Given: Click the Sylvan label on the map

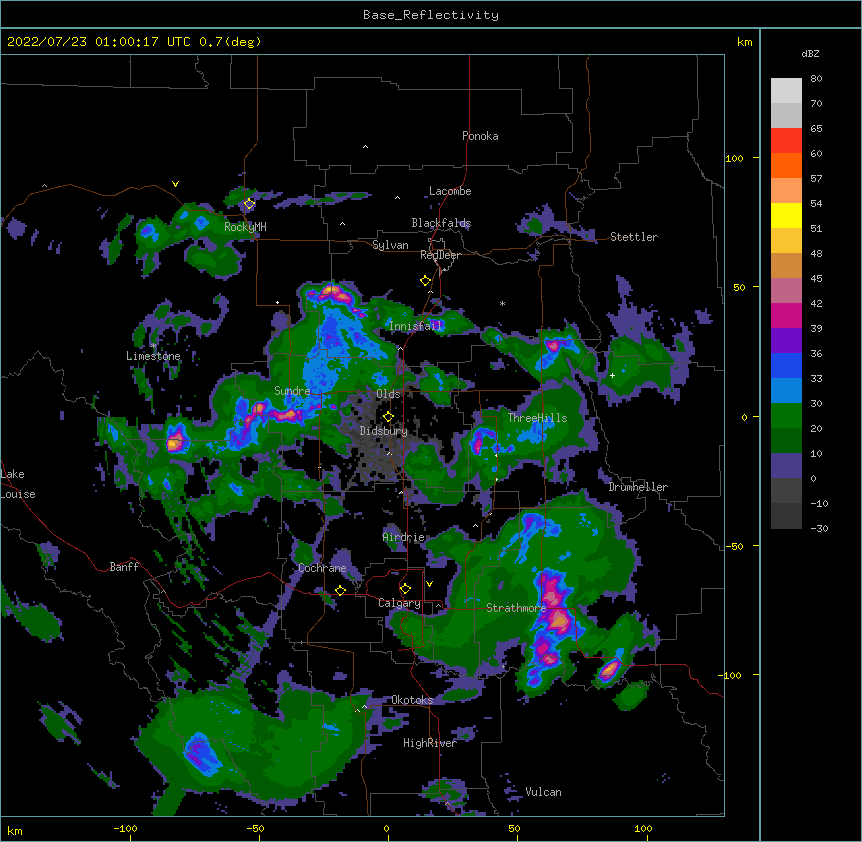Looking at the screenshot, I should [390, 245].
